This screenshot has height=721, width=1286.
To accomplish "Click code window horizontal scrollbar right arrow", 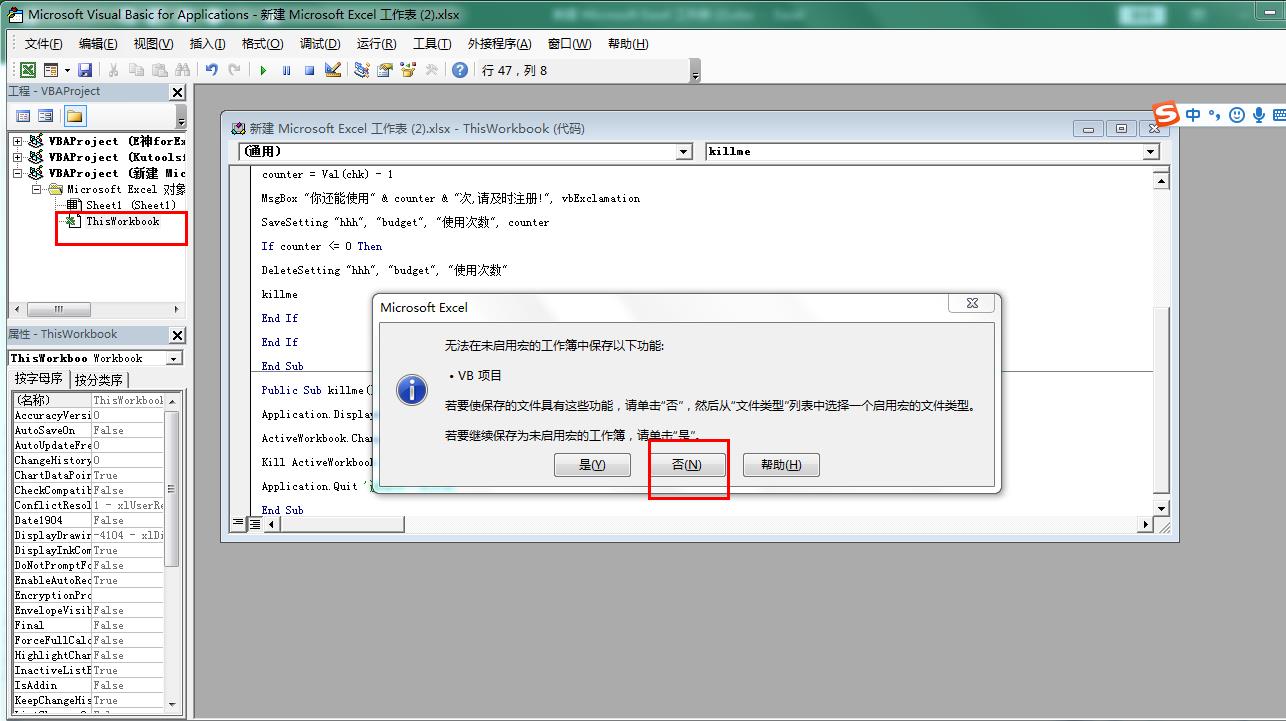I will click(1146, 524).
